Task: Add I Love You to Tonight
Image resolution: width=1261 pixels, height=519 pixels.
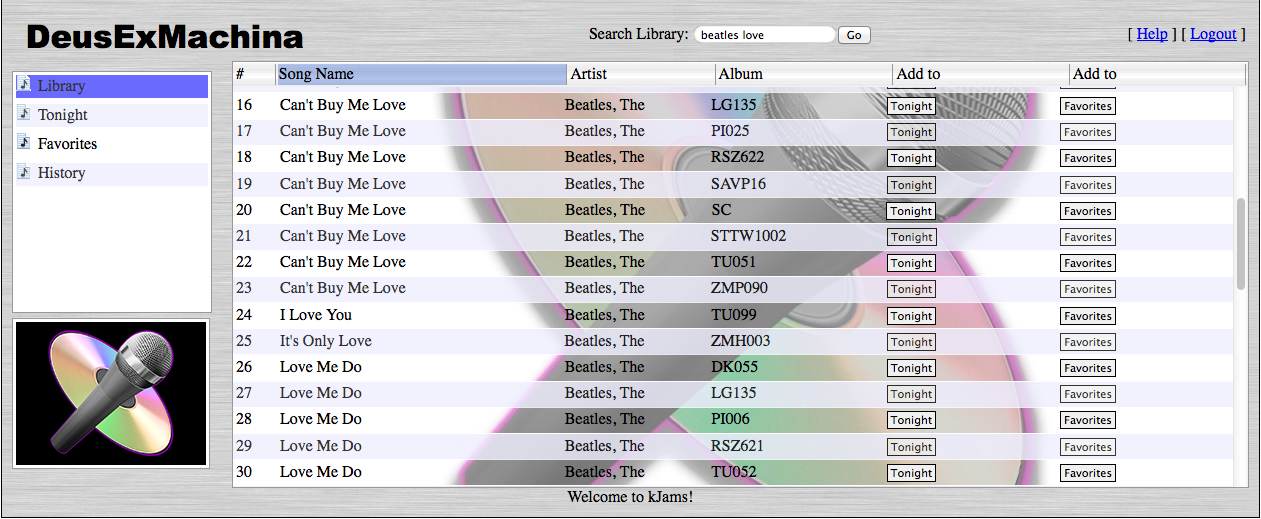Action: pyautogui.click(x=911, y=316)
